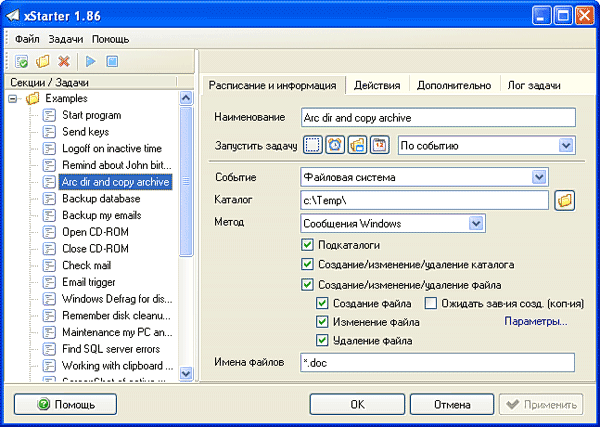Select the Remind about John birt... task
Screen dimensions: 600x427
(x=117, y=165)
